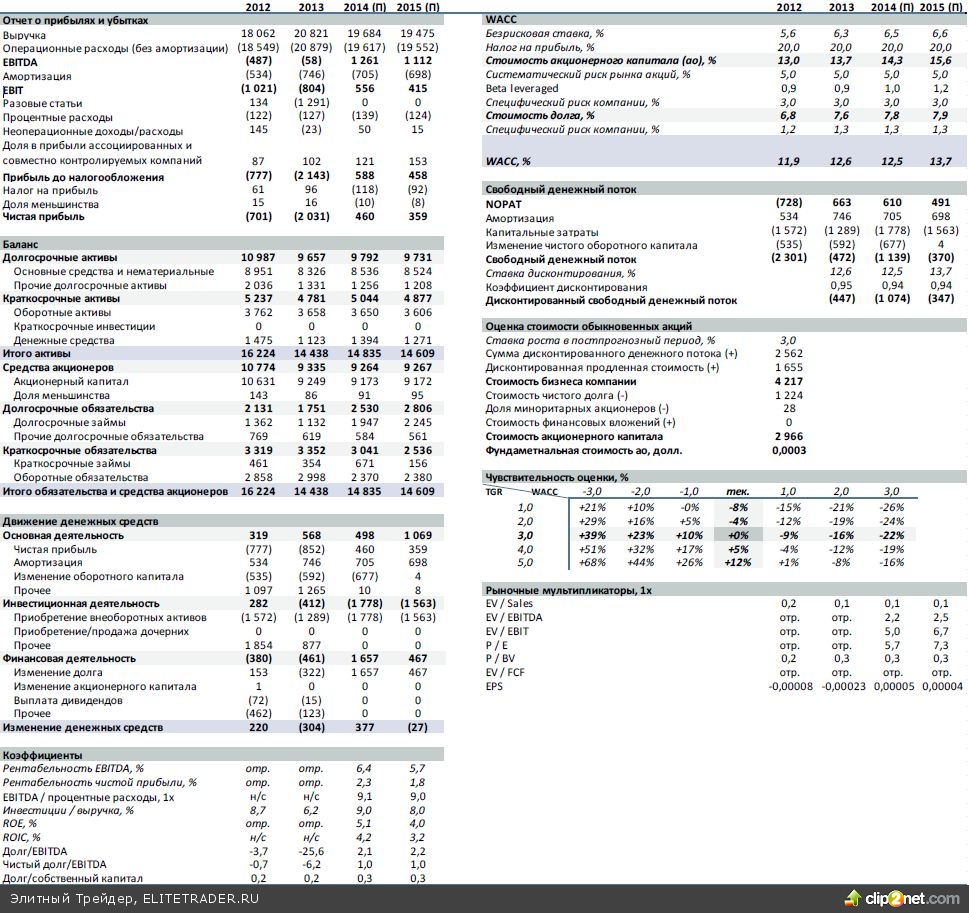Click the 'Изменение денежных средств' row label
The height and width of the screenshot is (913, 969).
pos(83,728)
